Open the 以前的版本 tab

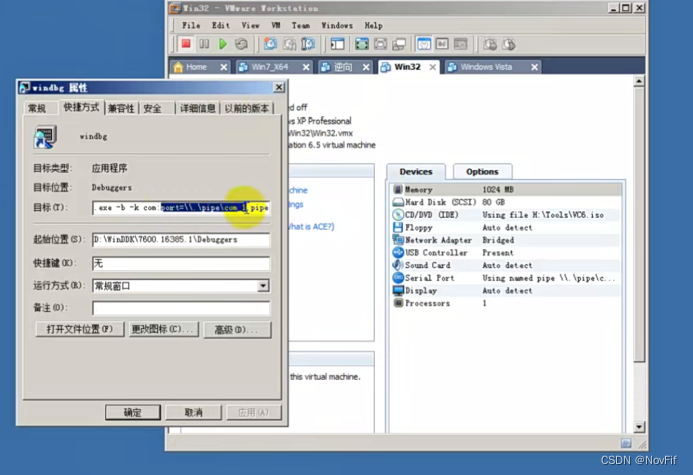tap(247, 108)
